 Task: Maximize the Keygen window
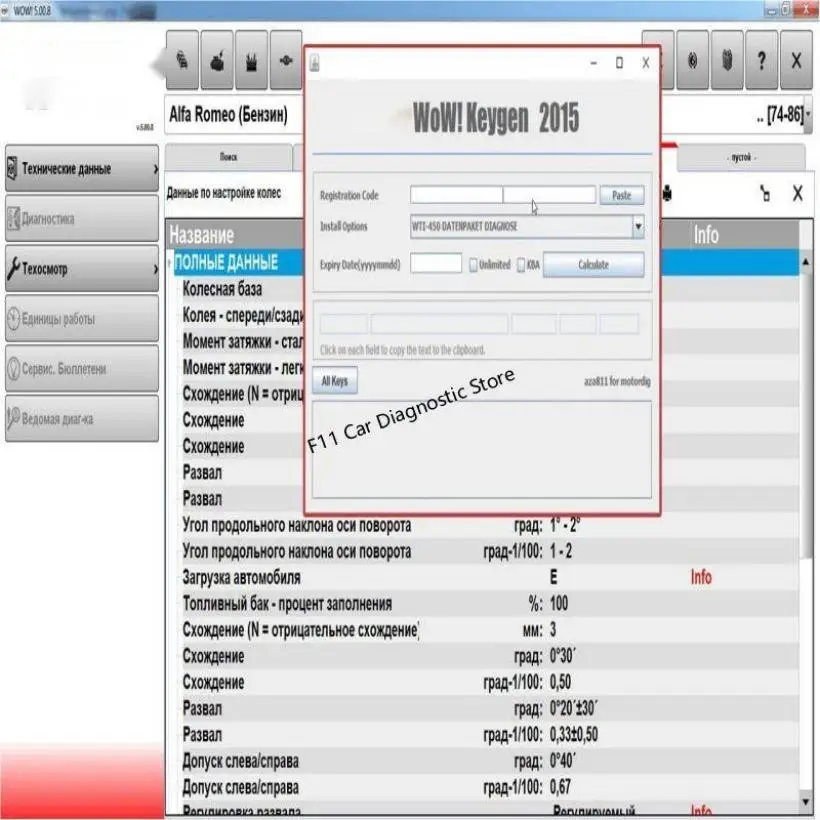[619, 63]
